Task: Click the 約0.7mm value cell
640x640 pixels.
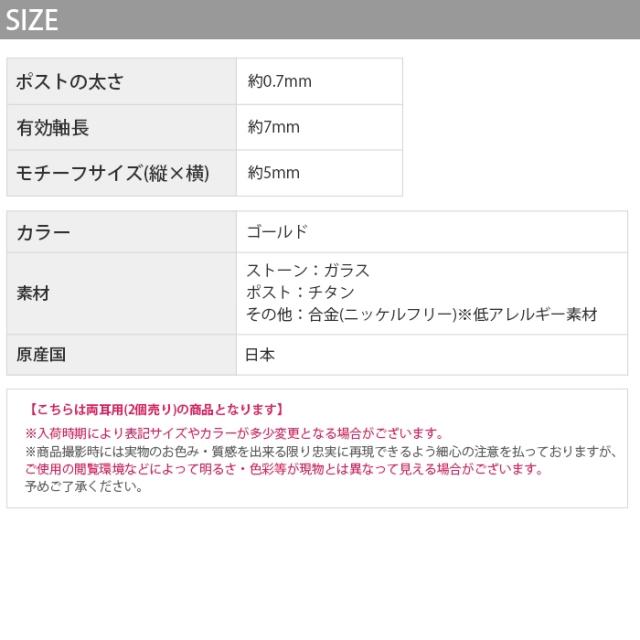Action: pyautogui.click(x=280, y=82)
